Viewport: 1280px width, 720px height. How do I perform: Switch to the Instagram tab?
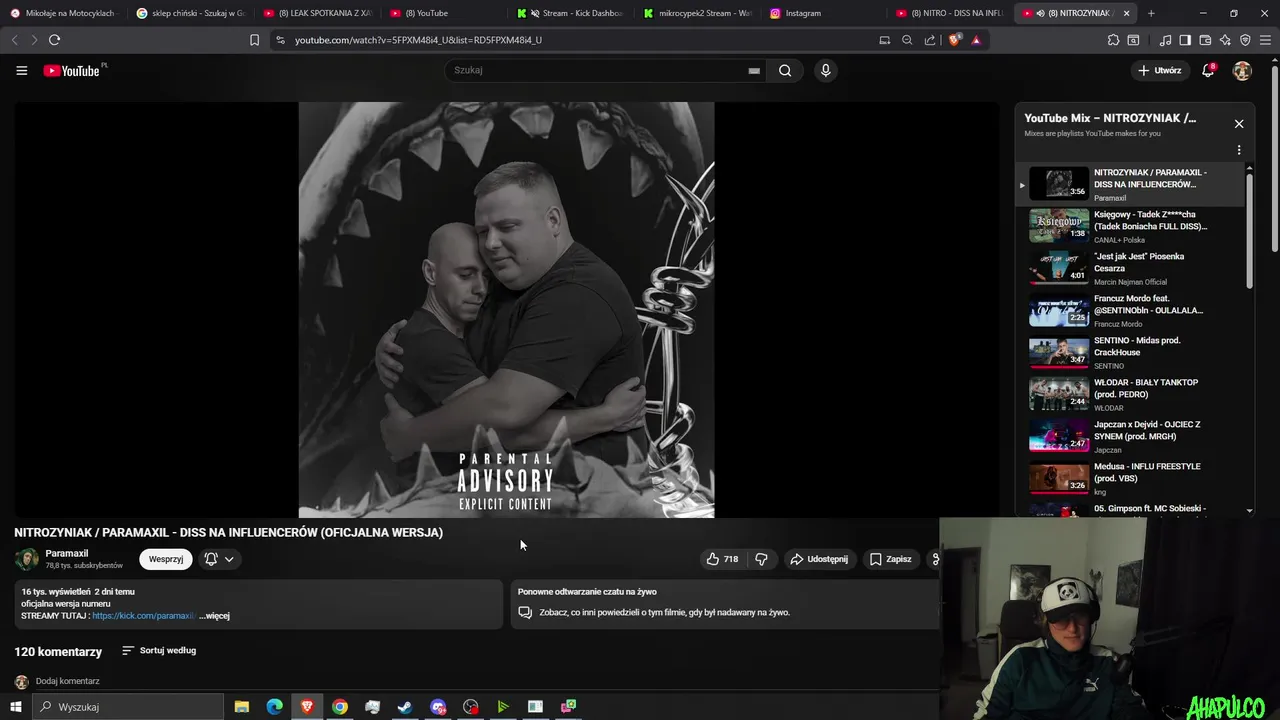824,13
